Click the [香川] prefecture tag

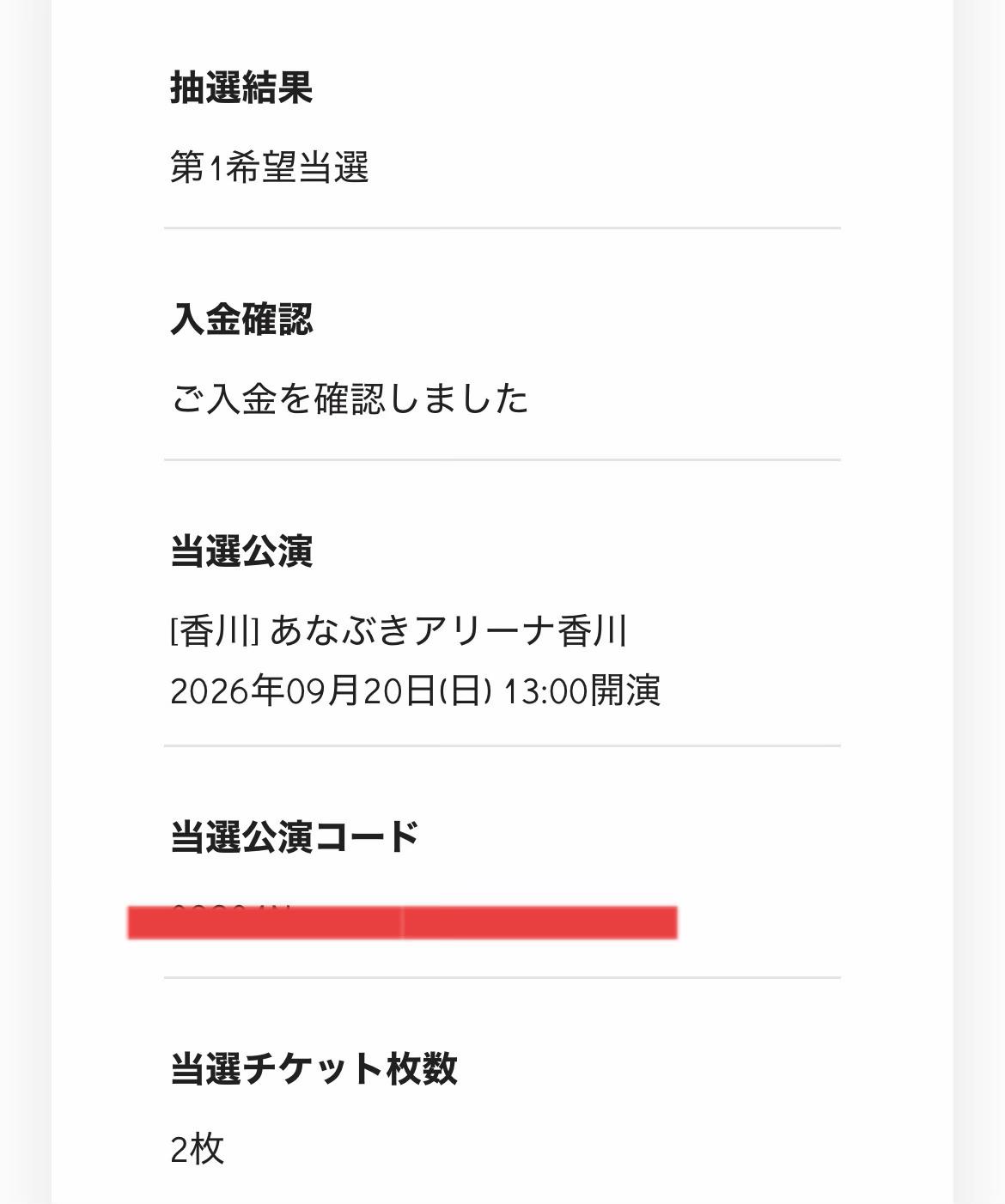coord(215,631)
